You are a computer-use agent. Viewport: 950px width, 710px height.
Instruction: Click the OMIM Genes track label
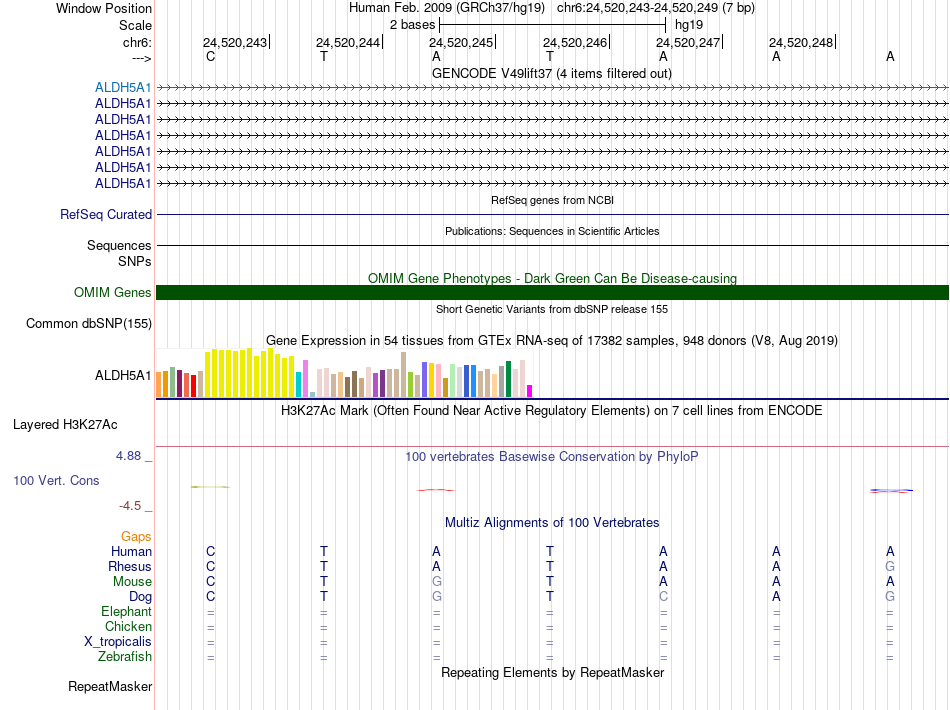point(113,293)
